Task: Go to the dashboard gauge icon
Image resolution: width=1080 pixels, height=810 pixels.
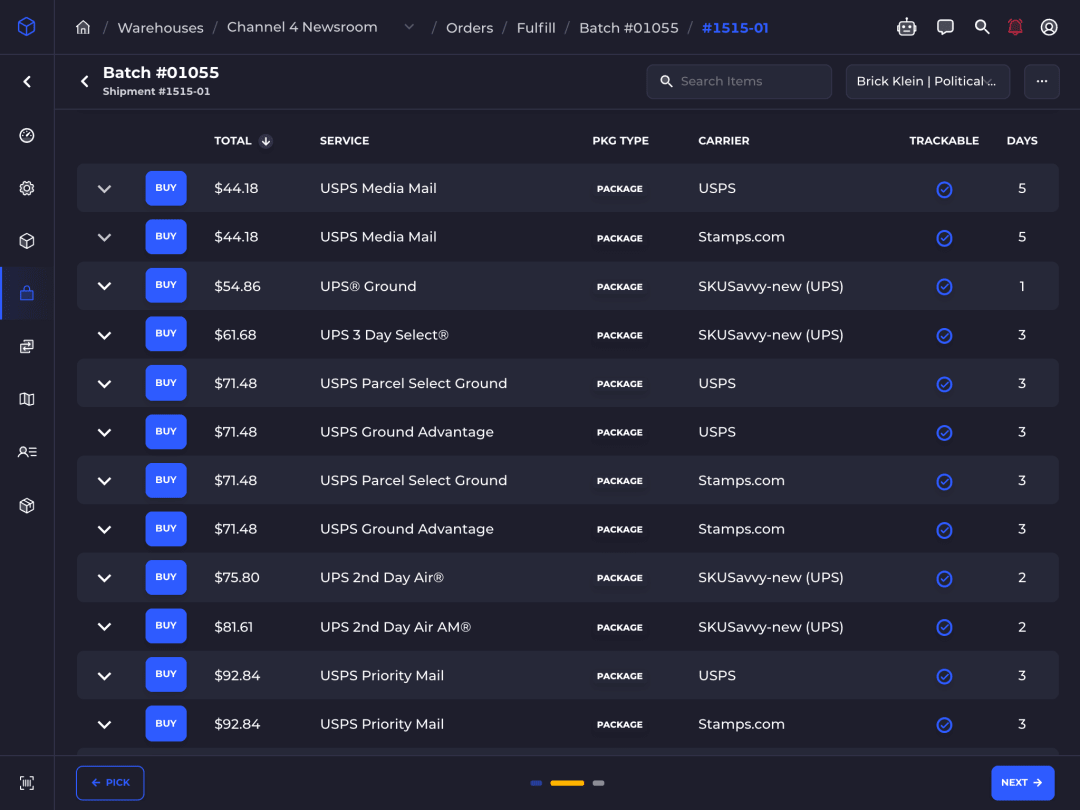Action: coord(27,135)
